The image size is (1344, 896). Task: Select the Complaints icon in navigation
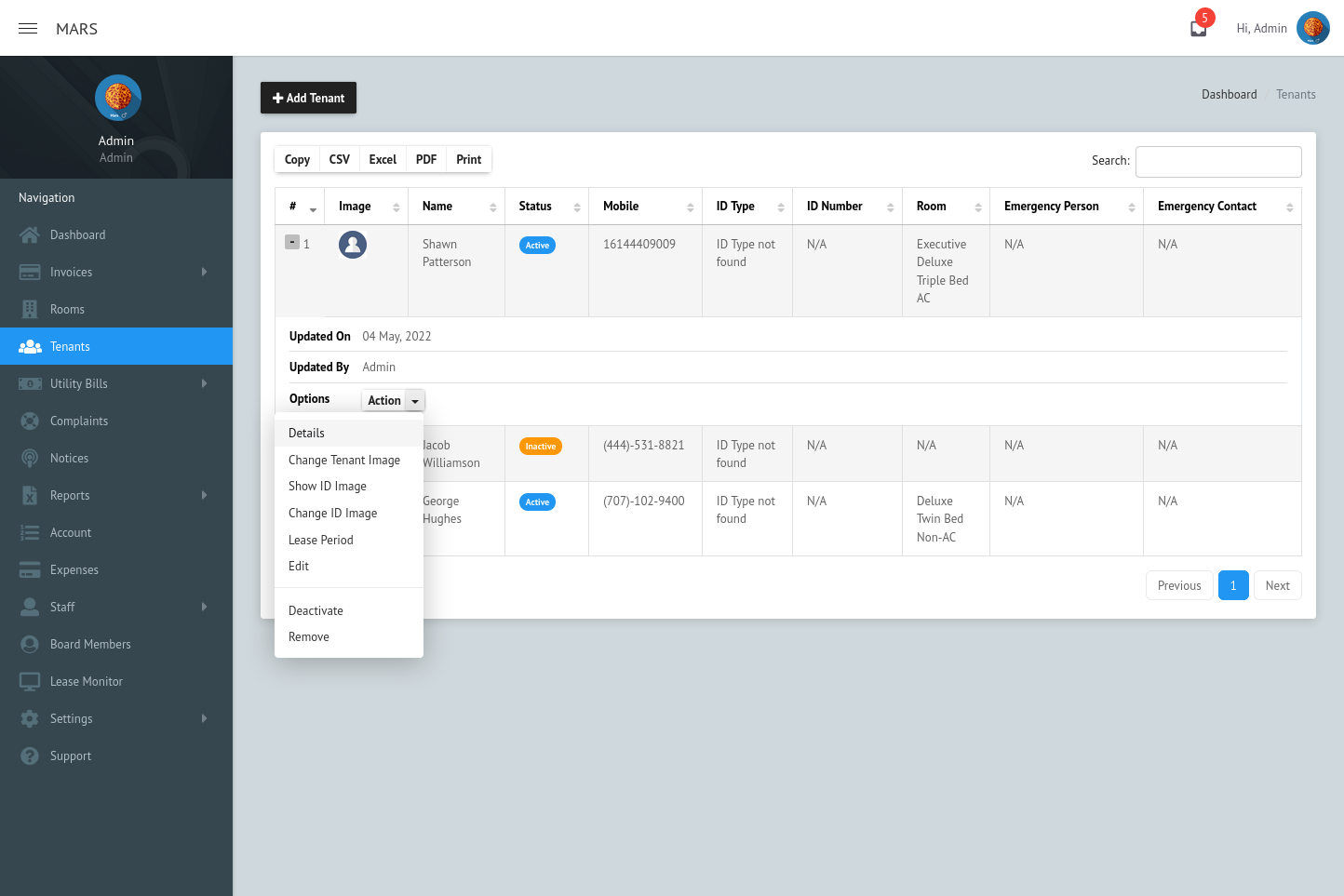[x=32, y=421]
